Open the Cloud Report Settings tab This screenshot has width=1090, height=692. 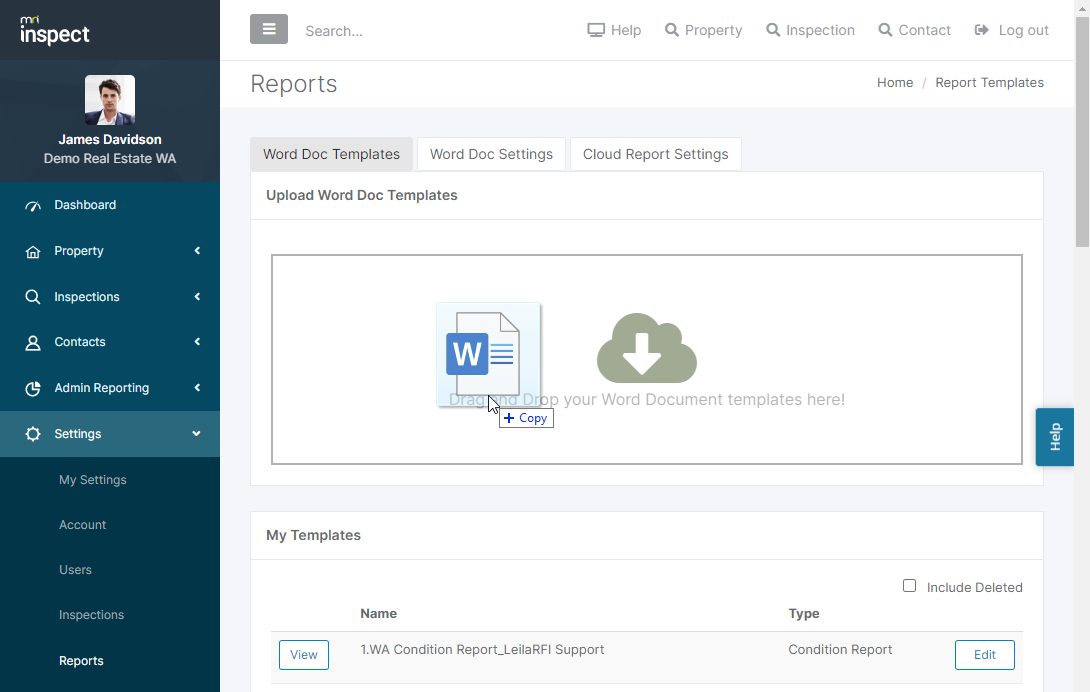click(656, 154)
